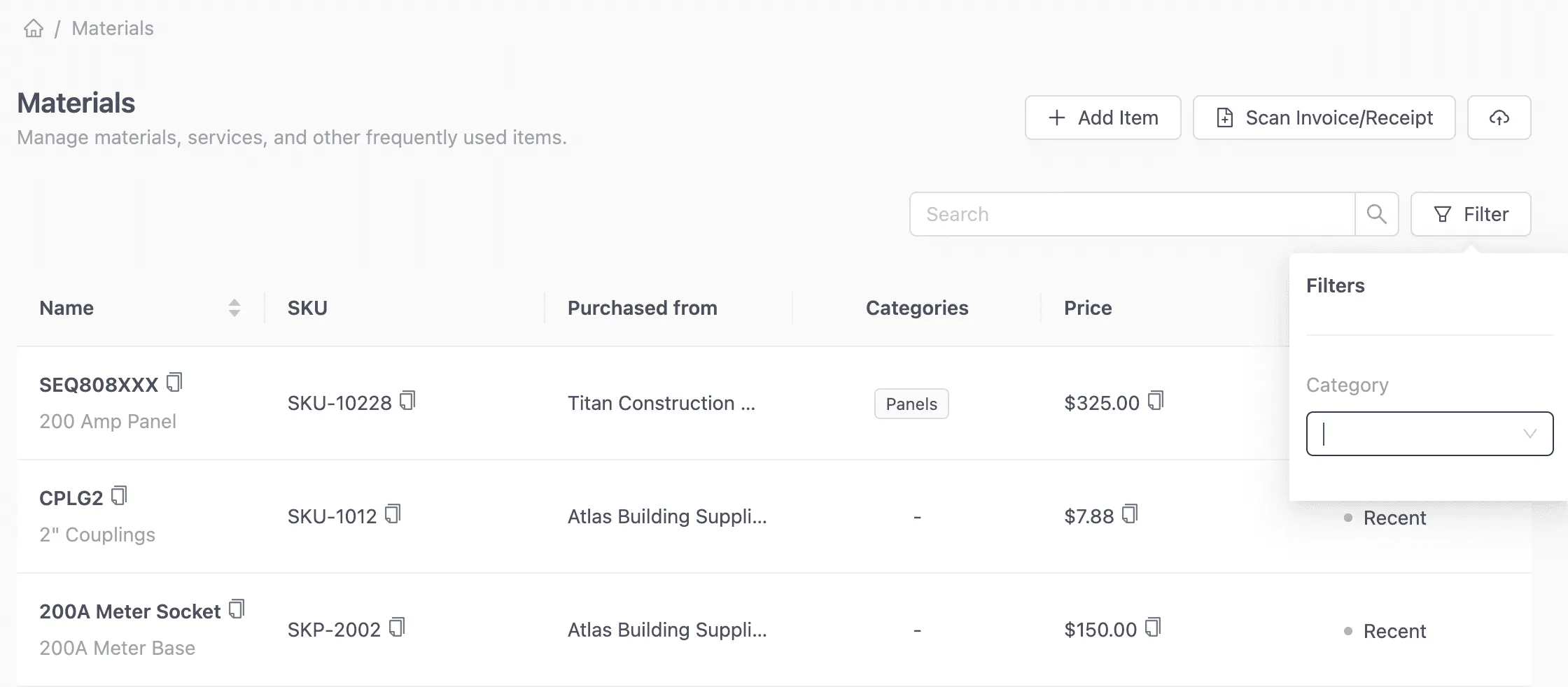Copy the $325.00 price
1568x687 pixels.
tap(1157, 401)
